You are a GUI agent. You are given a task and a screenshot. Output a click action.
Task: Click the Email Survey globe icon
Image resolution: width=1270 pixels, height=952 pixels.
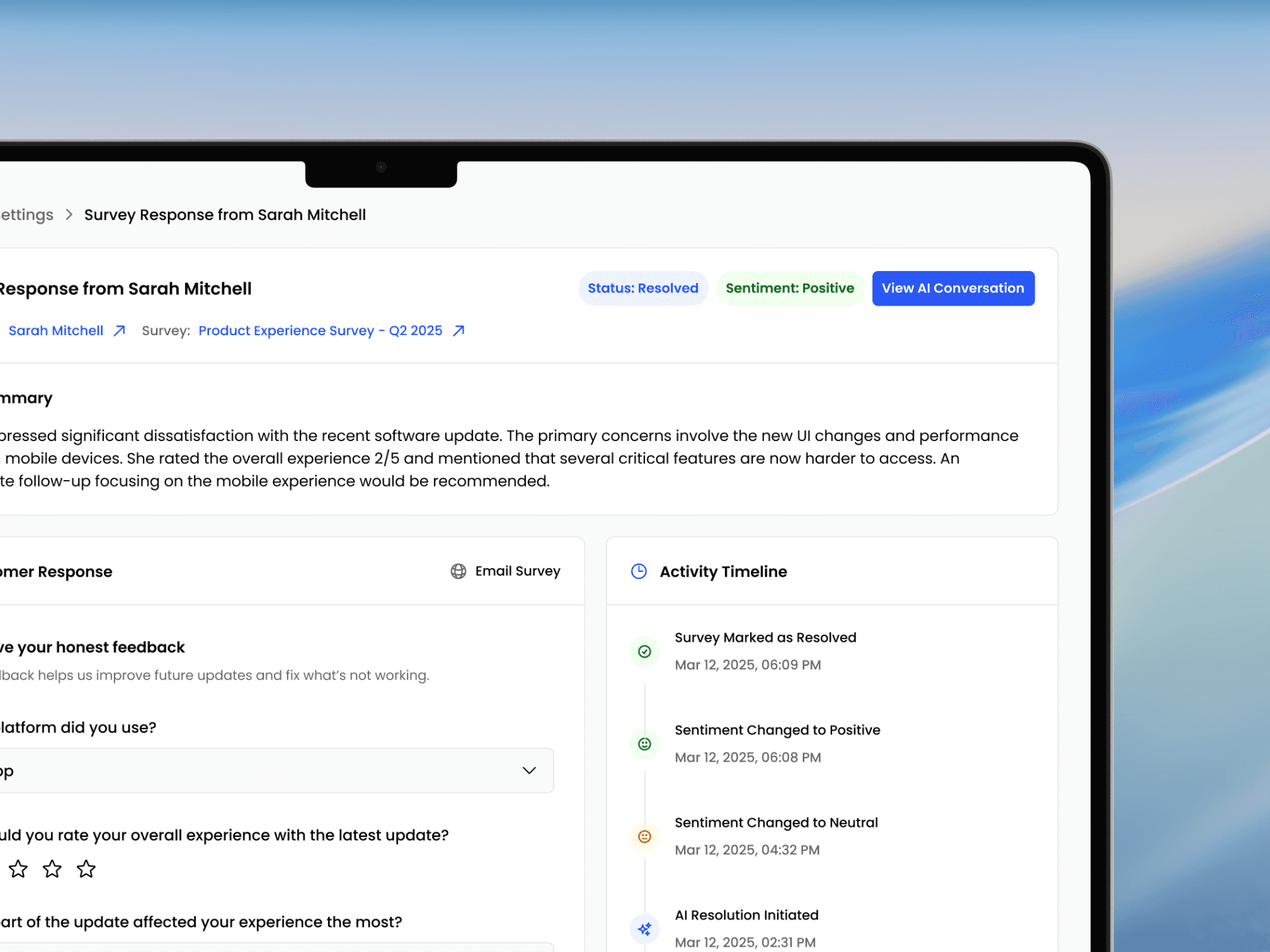tap(458, 571)
